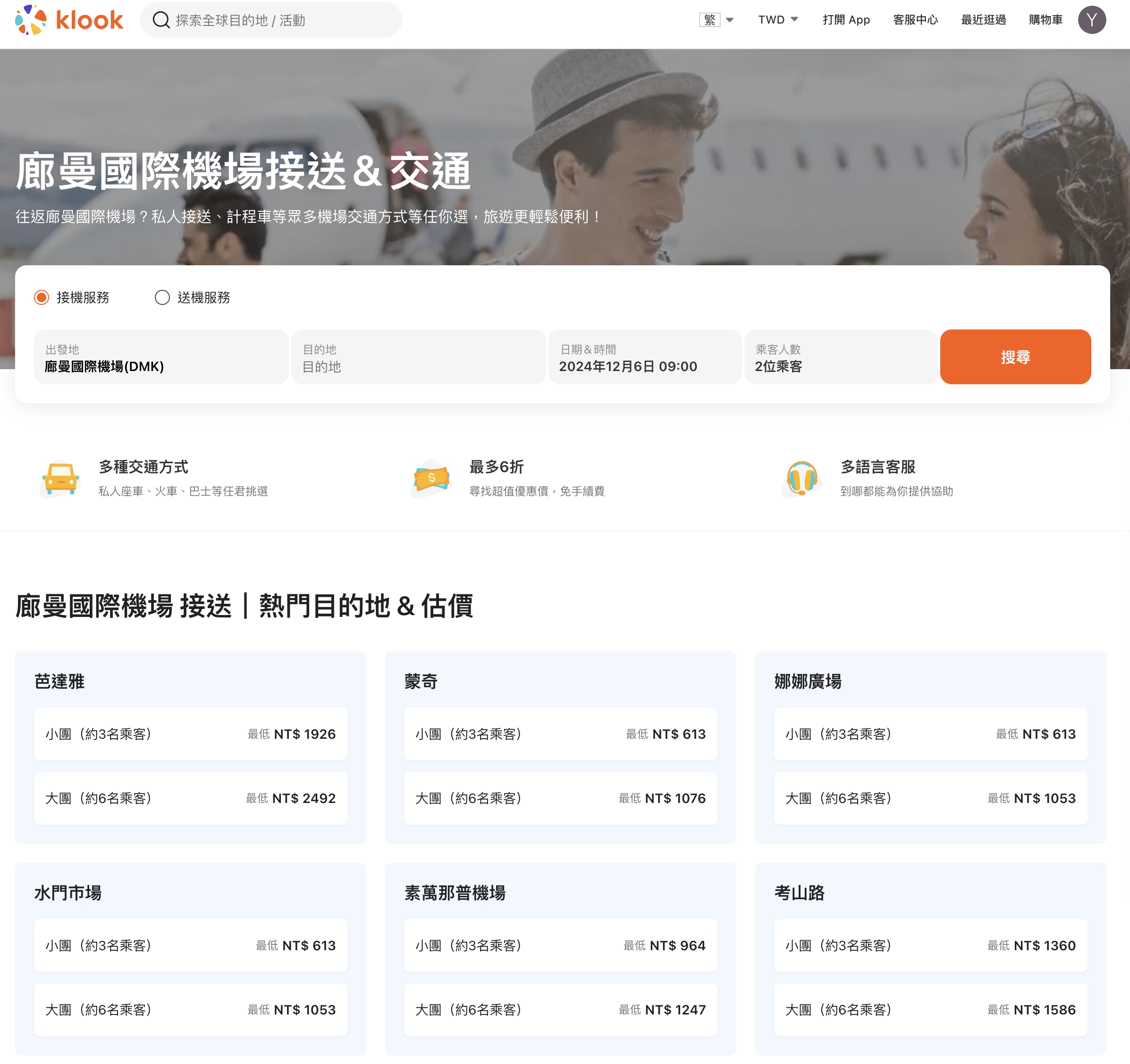Click the 娜娜廣場 card heading

coord(808,681)
